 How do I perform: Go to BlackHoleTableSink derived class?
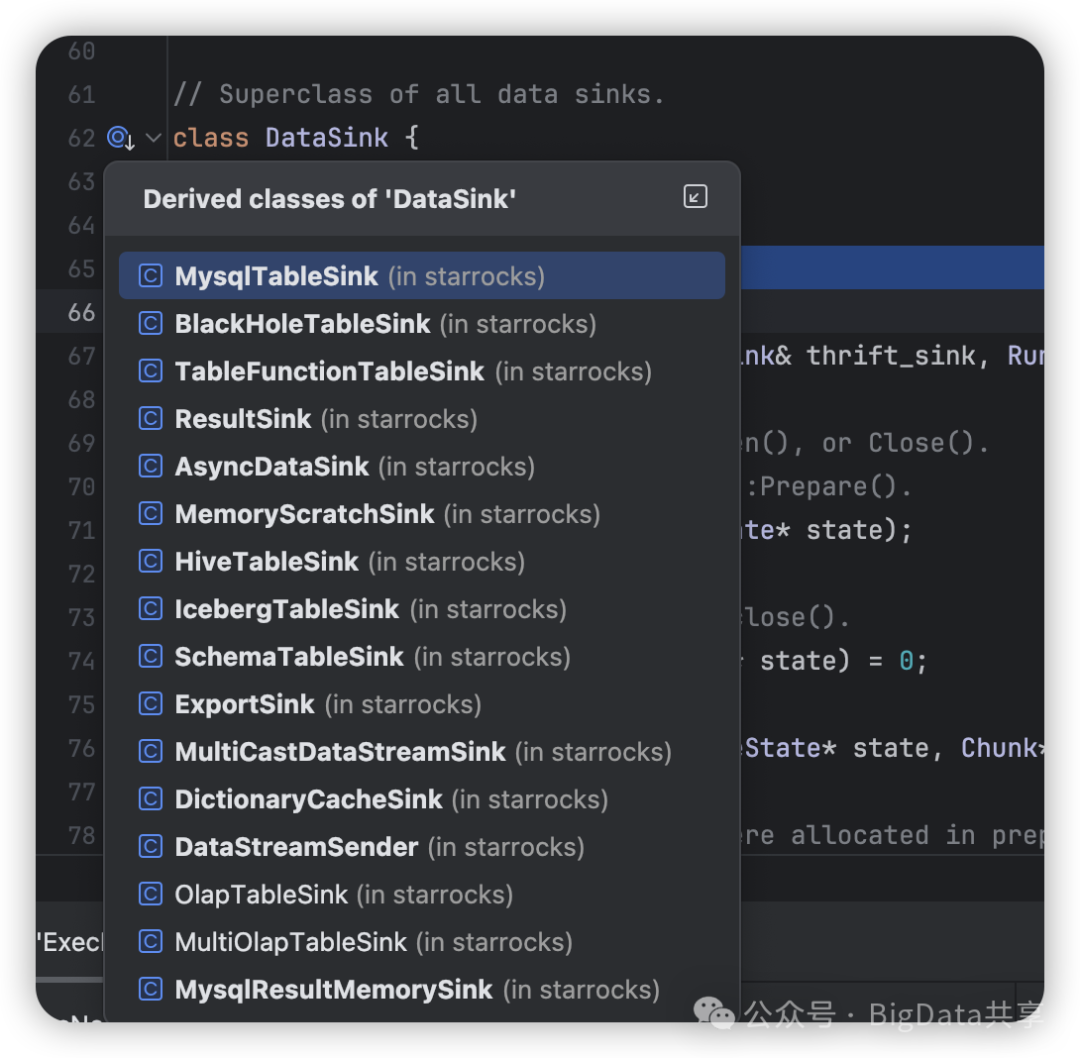422,324
